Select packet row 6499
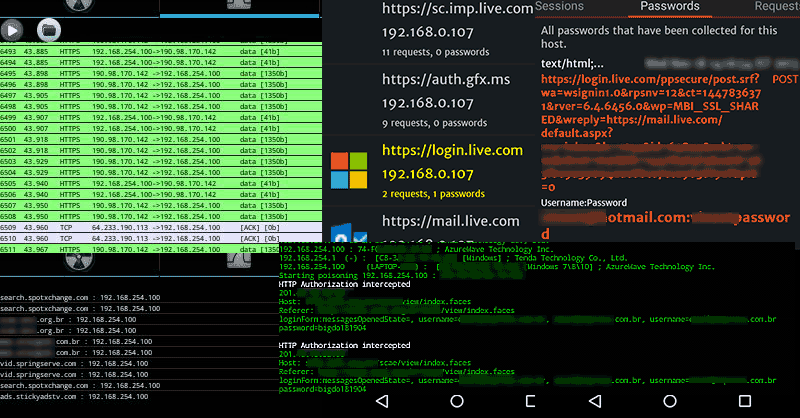This screenshot has width=800, height=418. (161, 117)
